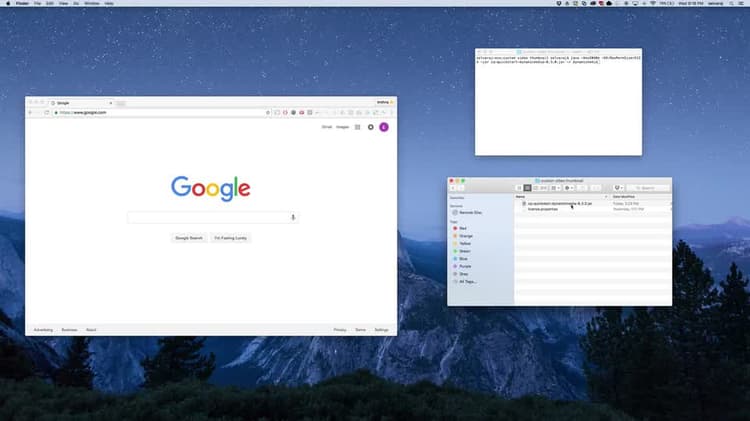Select the Gray tag in Finder sidebar
The image size is (750, 421).
(x=461, y=274)
